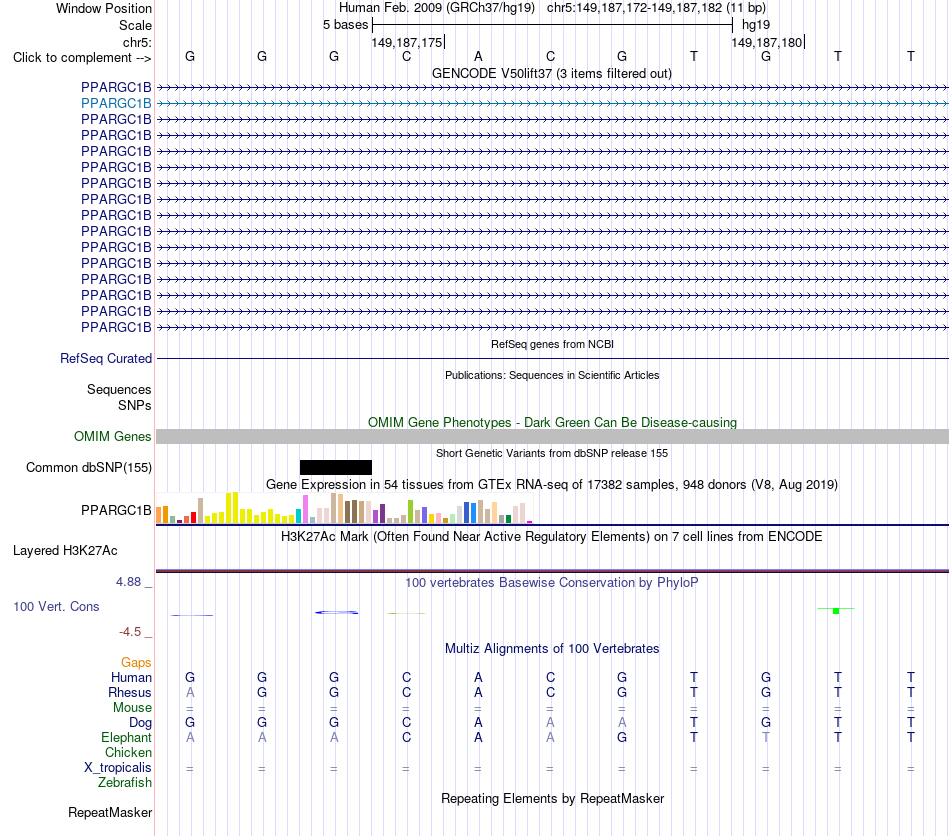
Task: Click base A in the complement sequence row
Action: pyautogui.click(x=478, y=56)
